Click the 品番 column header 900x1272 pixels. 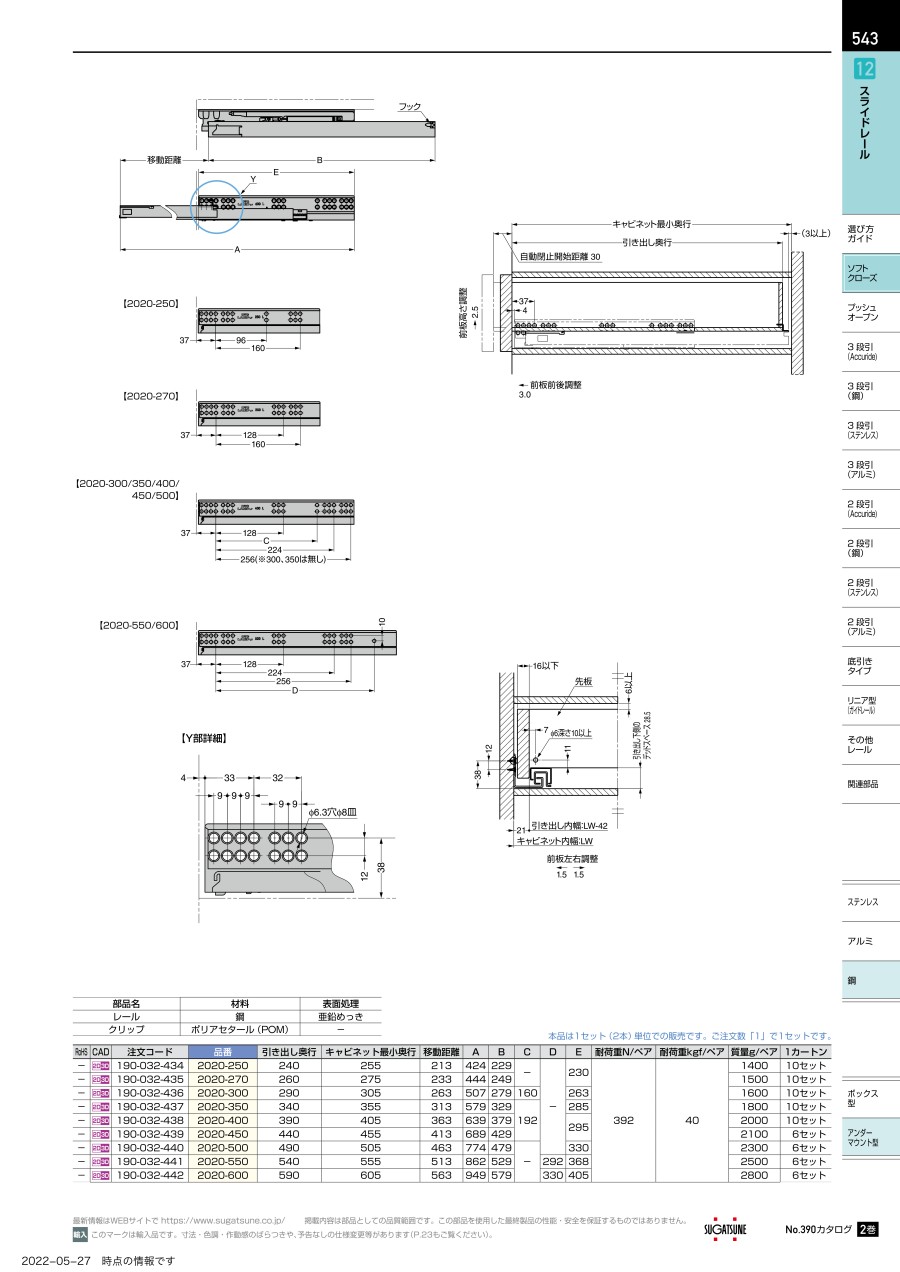coord(222,1052)
